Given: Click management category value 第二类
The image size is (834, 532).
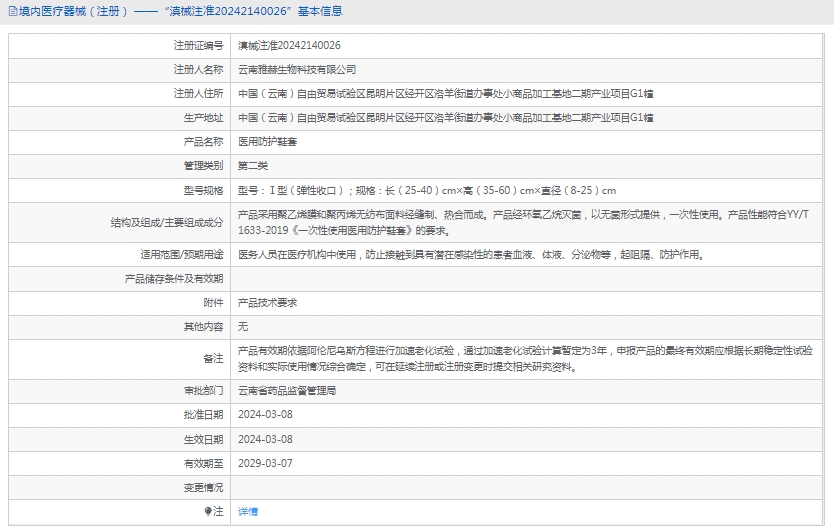Looking at the screenshot, I should (x=253, y=166).
